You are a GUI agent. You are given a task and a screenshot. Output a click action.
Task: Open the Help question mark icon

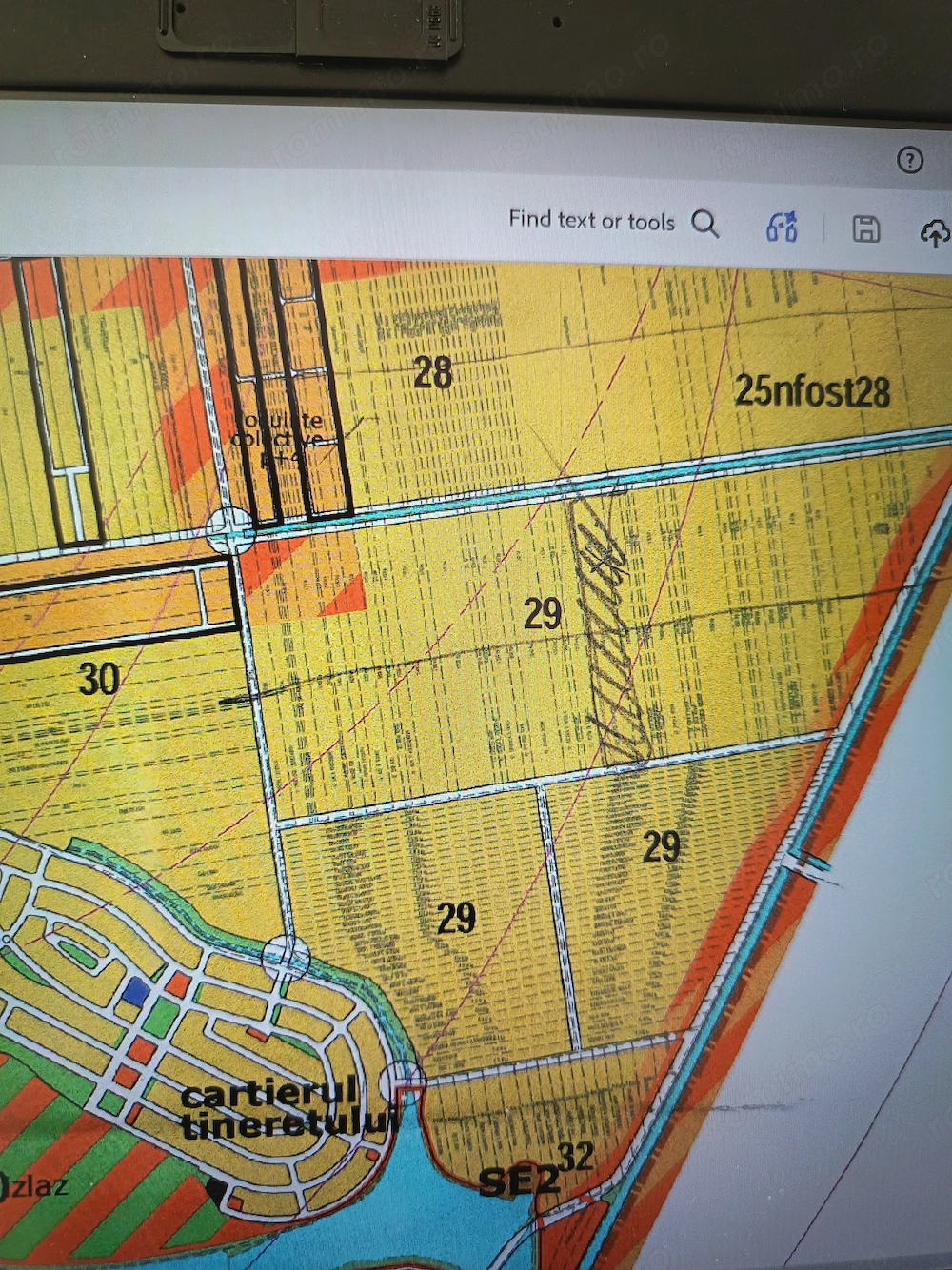tap(909, 160)
